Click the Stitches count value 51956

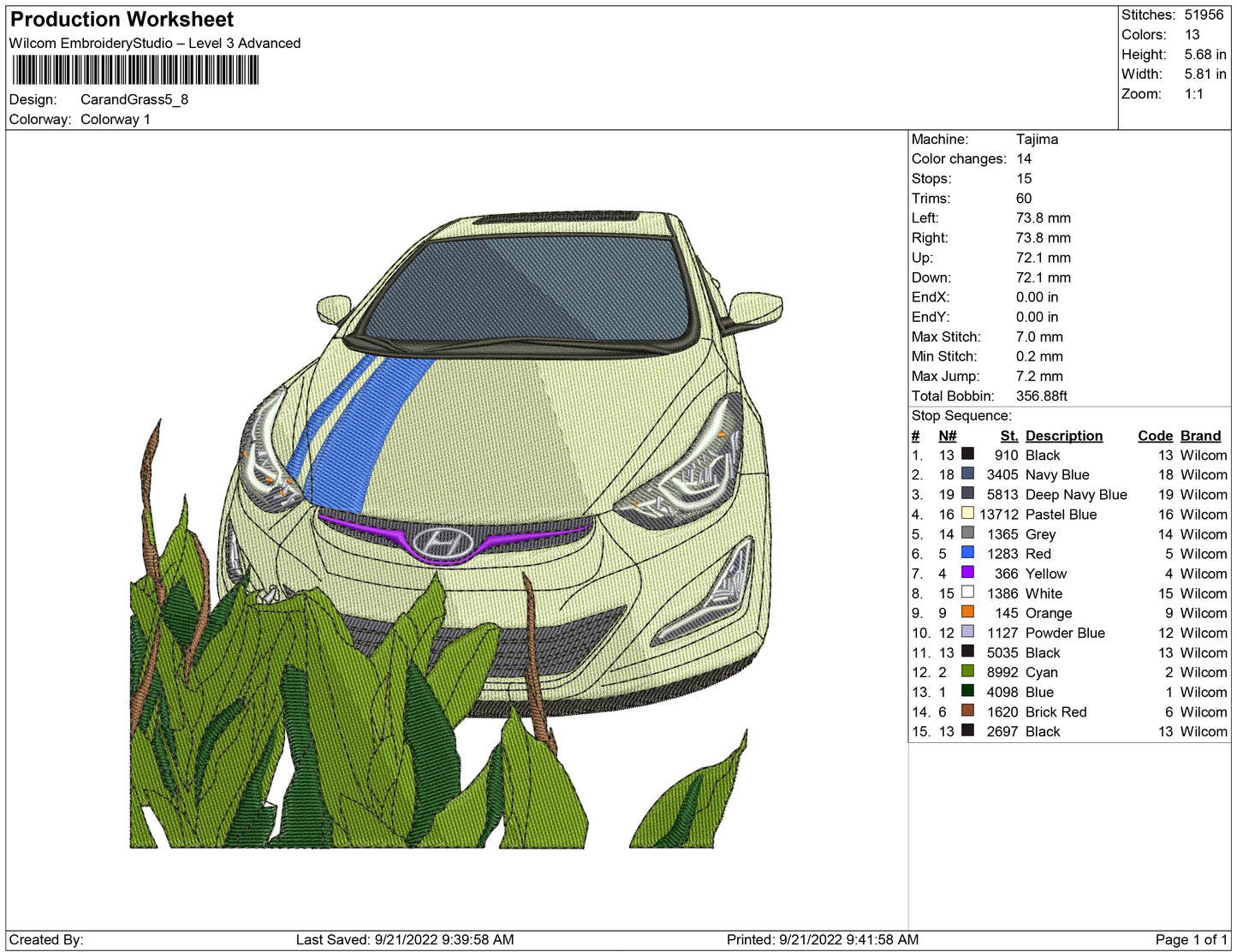tap(1204, 15)
